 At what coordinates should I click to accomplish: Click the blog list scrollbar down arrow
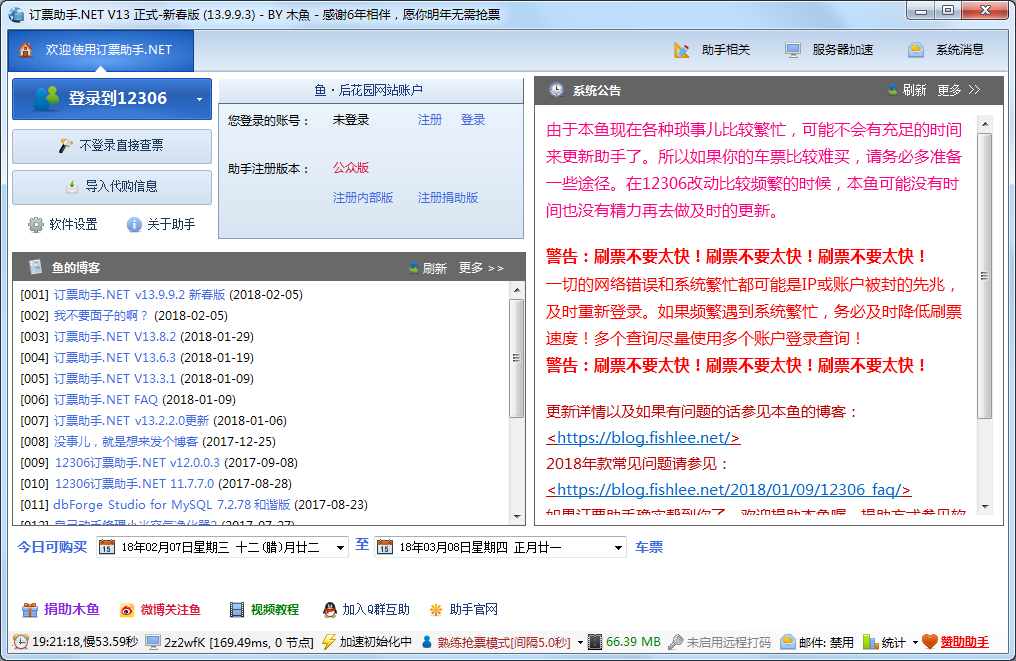coord(516,516)
